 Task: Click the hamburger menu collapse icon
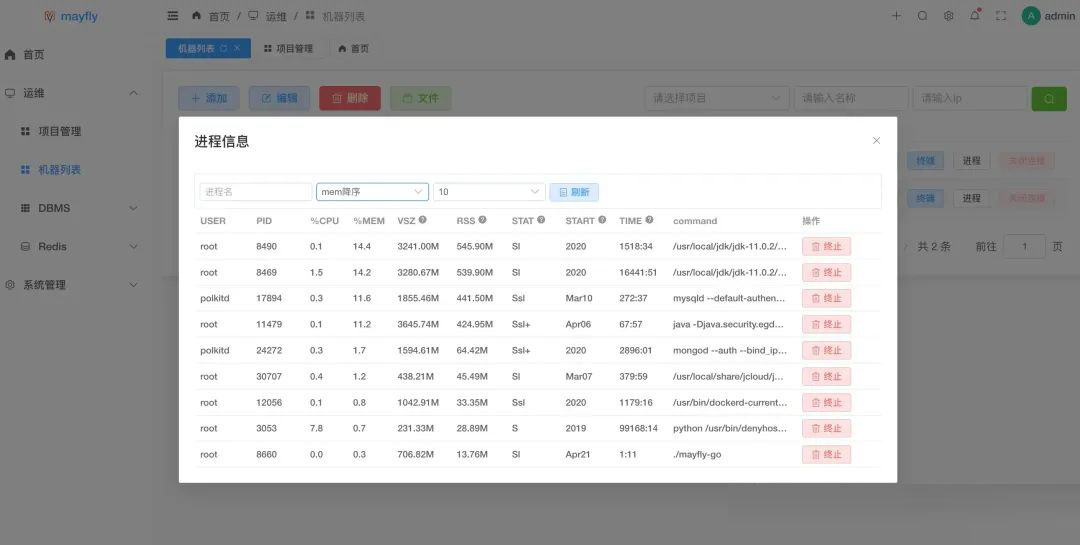(173, 16)
